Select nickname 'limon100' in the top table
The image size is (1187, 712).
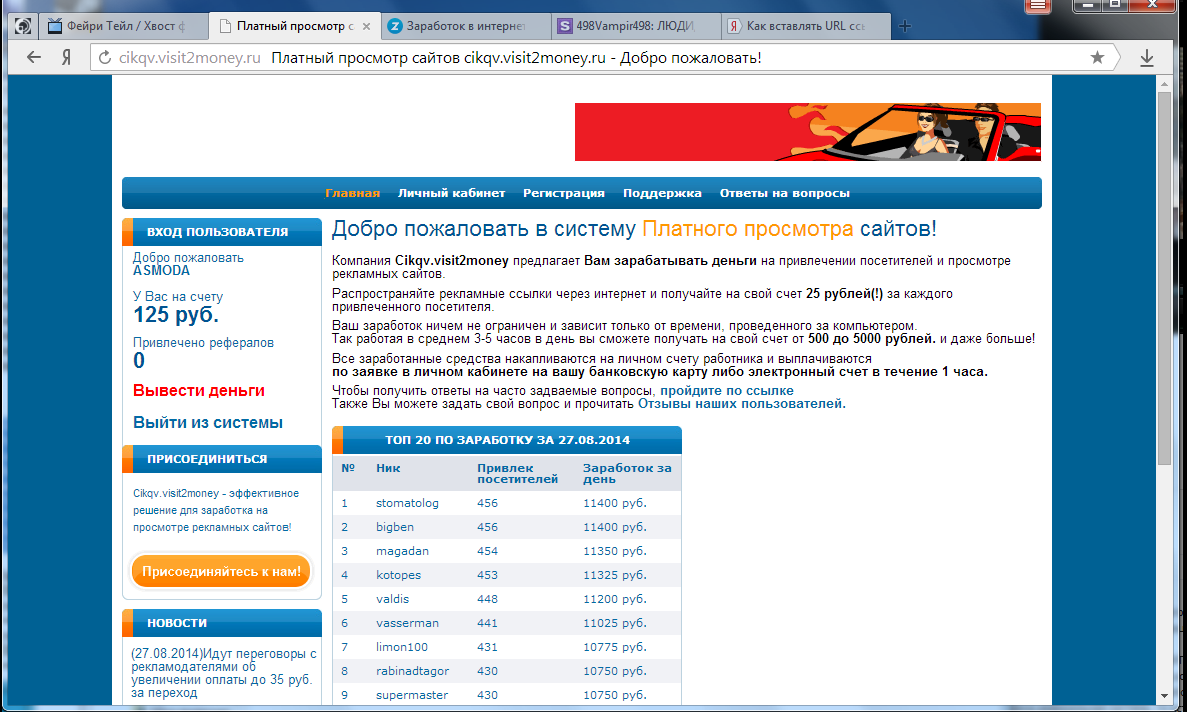[401, 647]
